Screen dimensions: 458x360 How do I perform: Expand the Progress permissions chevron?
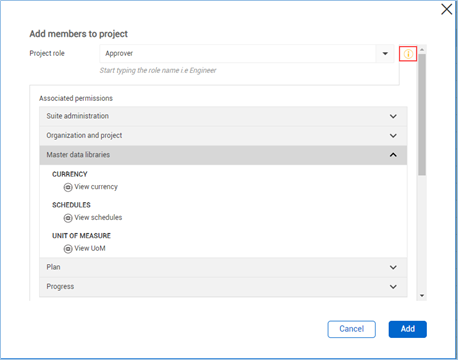(393, 287)
